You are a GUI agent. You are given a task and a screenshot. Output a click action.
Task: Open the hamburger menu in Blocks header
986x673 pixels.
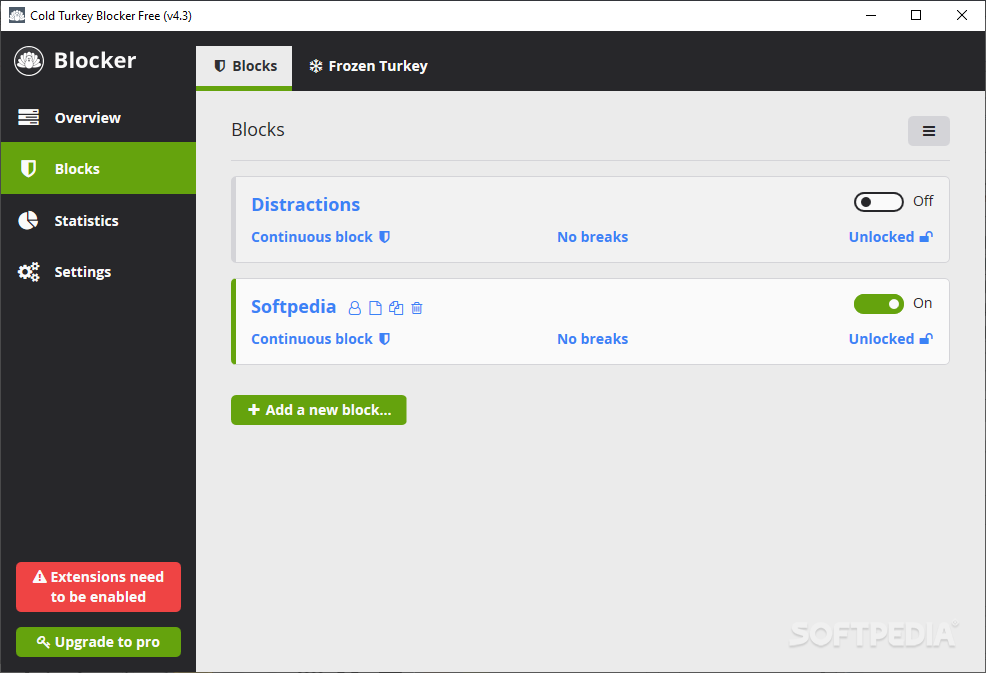[929, 131]
